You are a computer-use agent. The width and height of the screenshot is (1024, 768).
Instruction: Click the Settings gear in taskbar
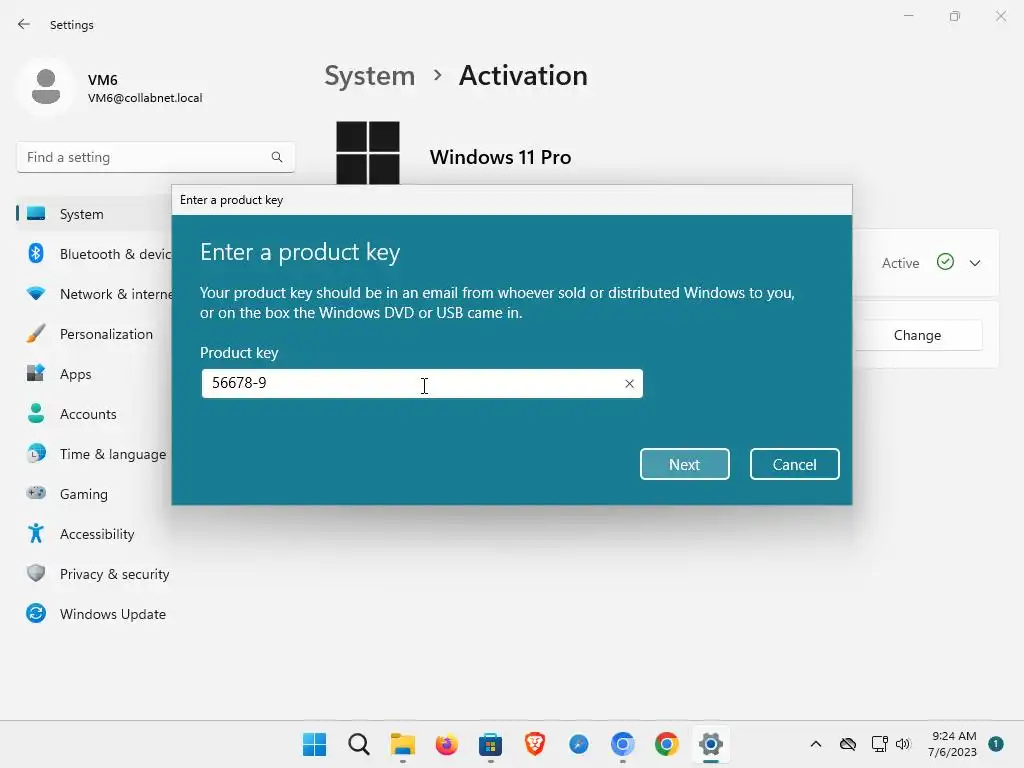[711, 744]
